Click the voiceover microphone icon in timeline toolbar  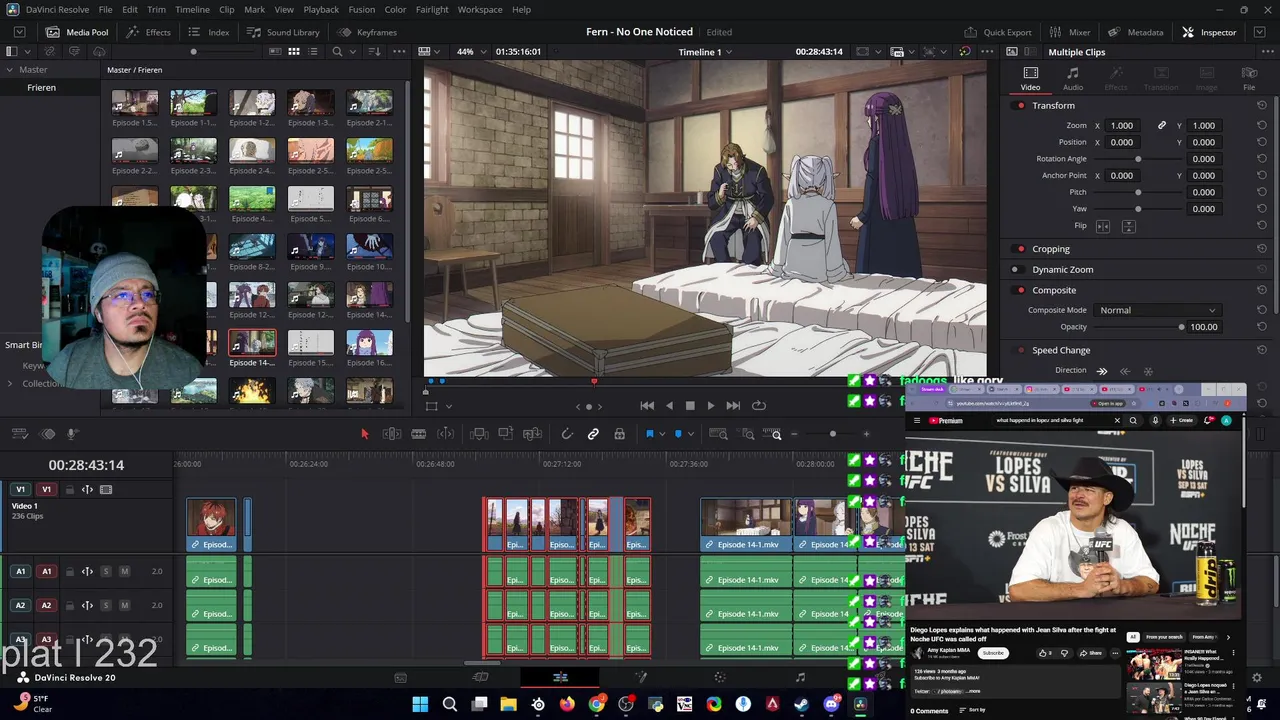click(x=72, y=434)
